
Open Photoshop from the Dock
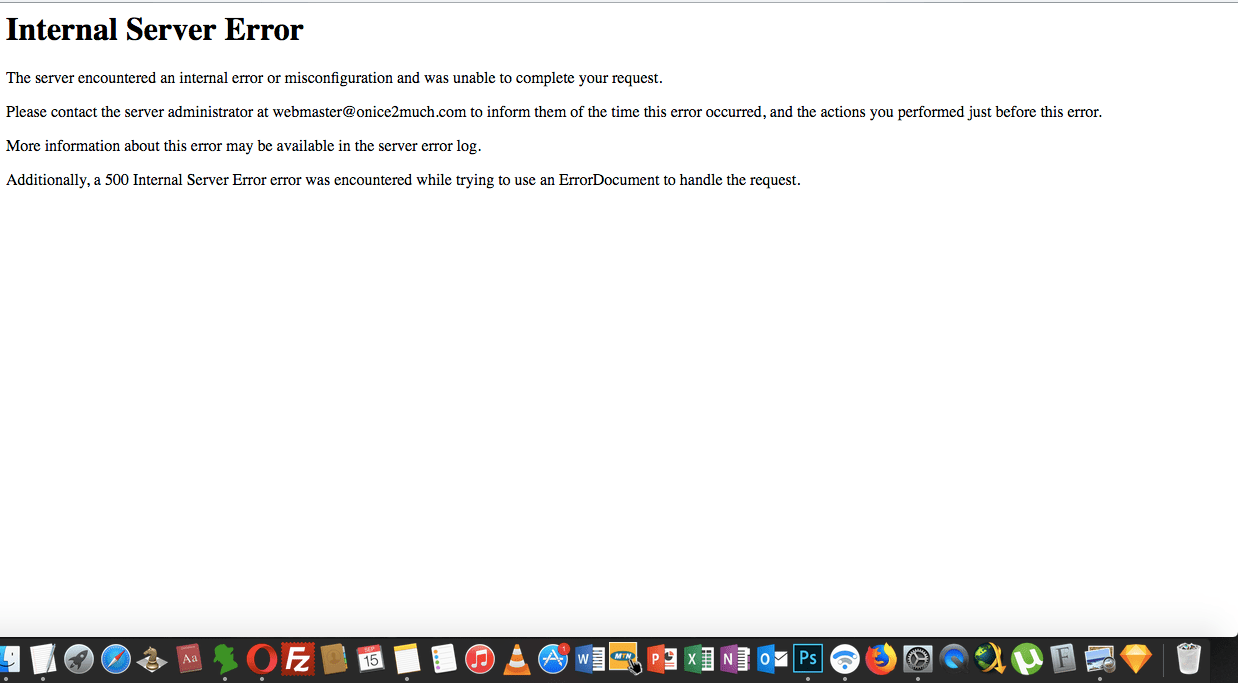[807, 659]
